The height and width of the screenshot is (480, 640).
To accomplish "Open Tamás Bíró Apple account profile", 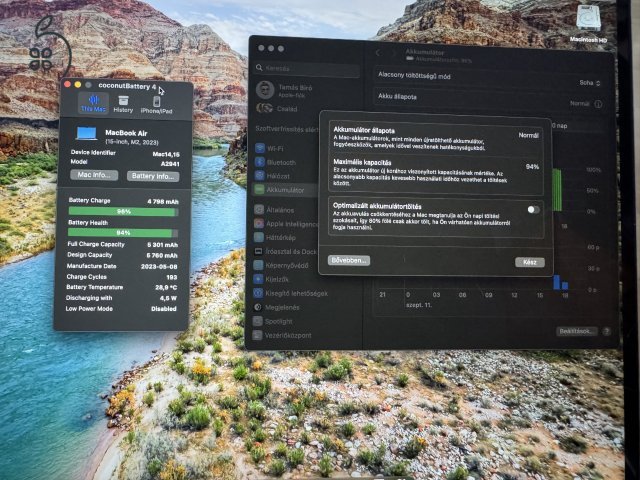I will [286, 90].
